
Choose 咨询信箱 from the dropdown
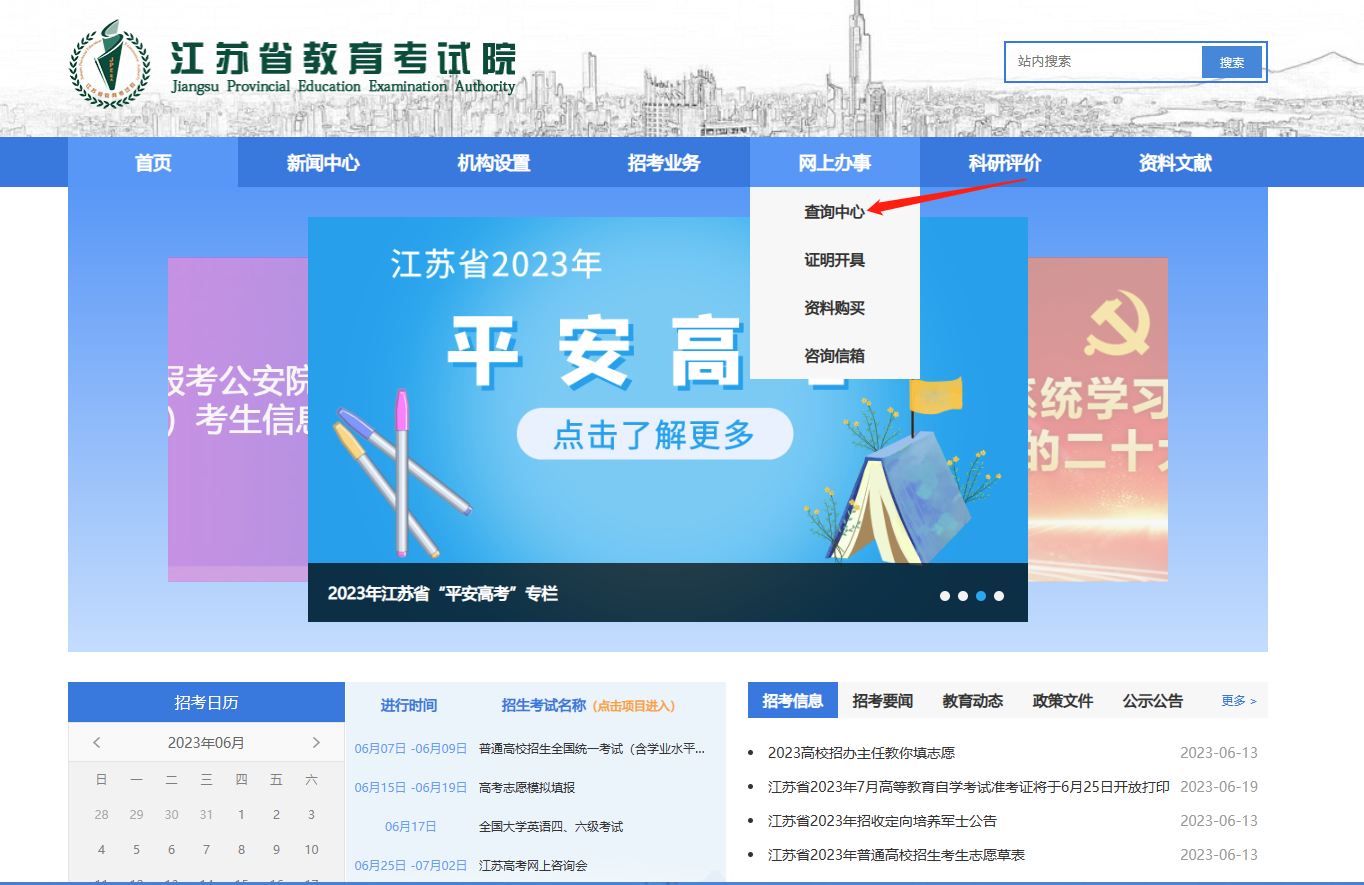tap(835, 355)
